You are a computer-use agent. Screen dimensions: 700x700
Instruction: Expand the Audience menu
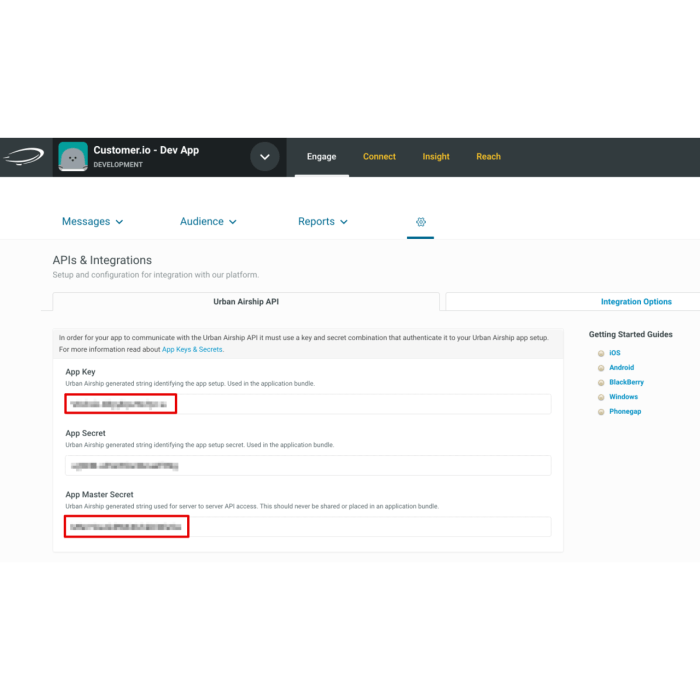pos(208,221)
